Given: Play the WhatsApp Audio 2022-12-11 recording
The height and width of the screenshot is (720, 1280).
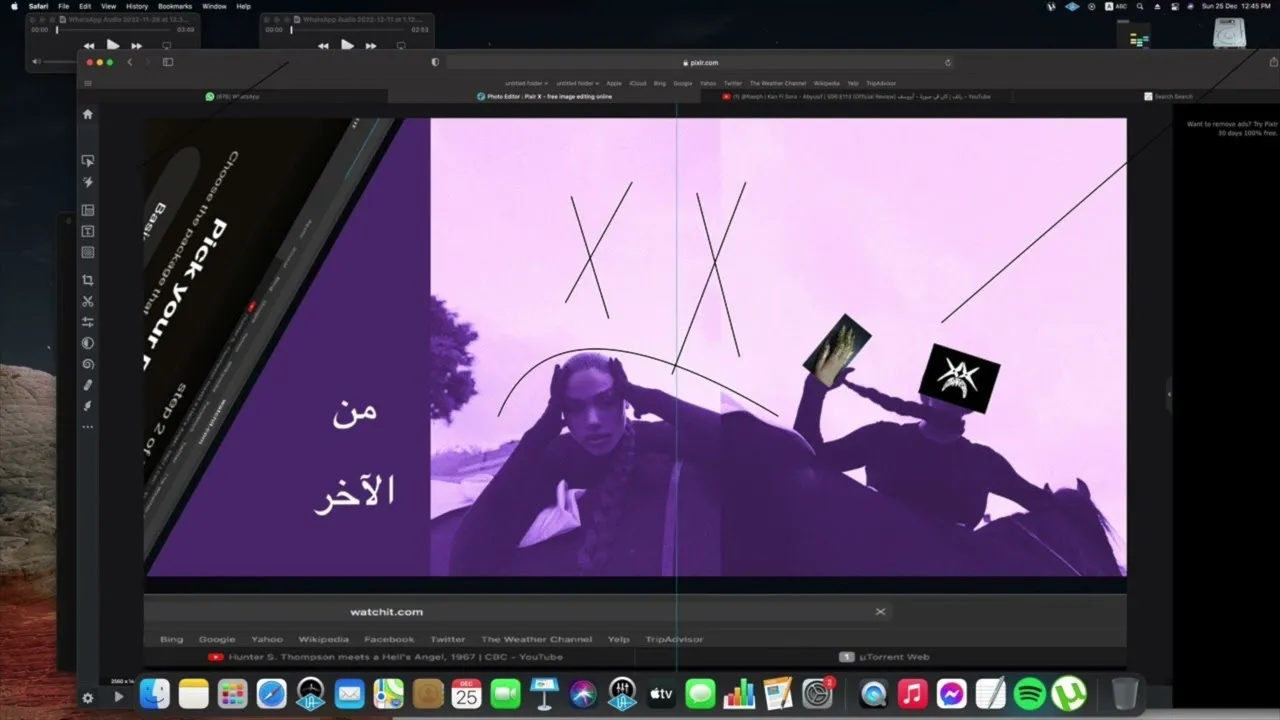Looking at the screenshot, I should coord(347,45).
